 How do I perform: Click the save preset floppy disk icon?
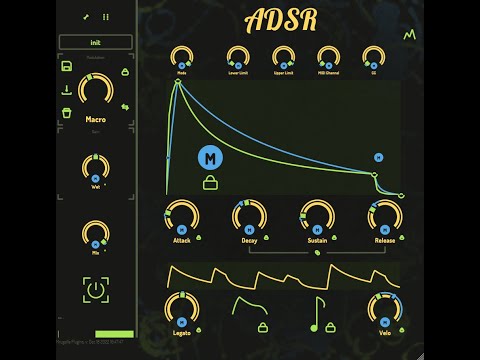tap(67, 66)
